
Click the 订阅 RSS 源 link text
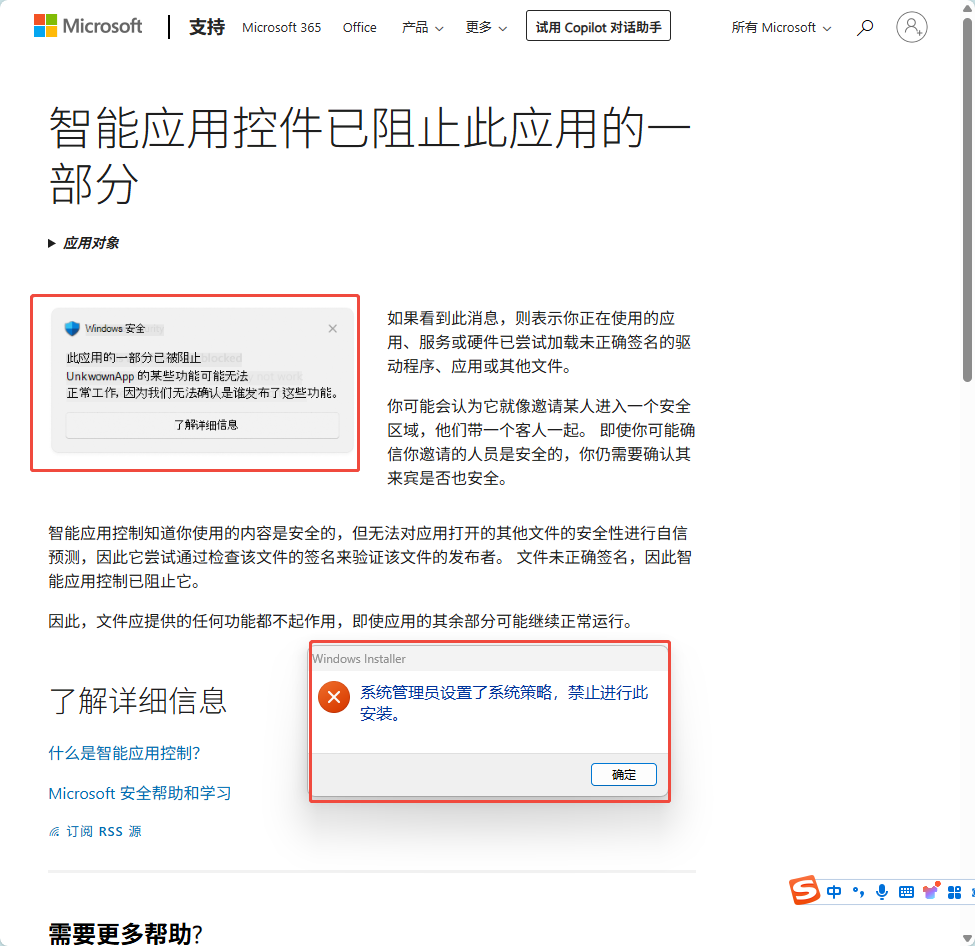tap(104, 832)
